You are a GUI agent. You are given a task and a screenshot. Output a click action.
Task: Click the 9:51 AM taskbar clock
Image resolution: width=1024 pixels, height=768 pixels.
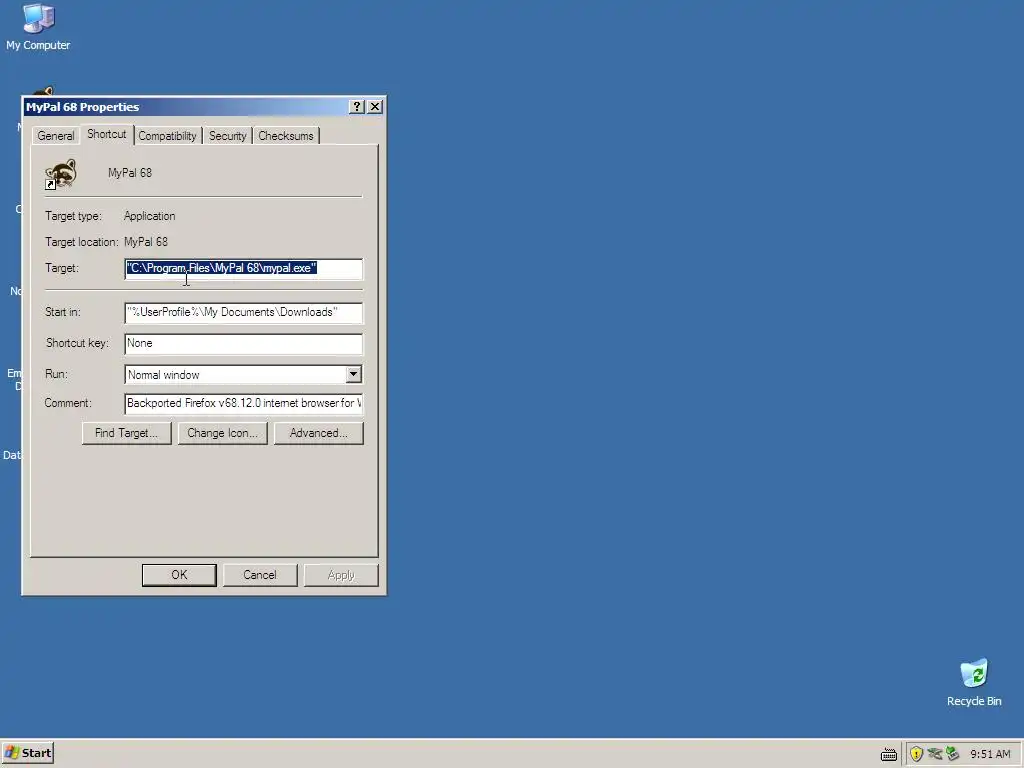point(990,754)
